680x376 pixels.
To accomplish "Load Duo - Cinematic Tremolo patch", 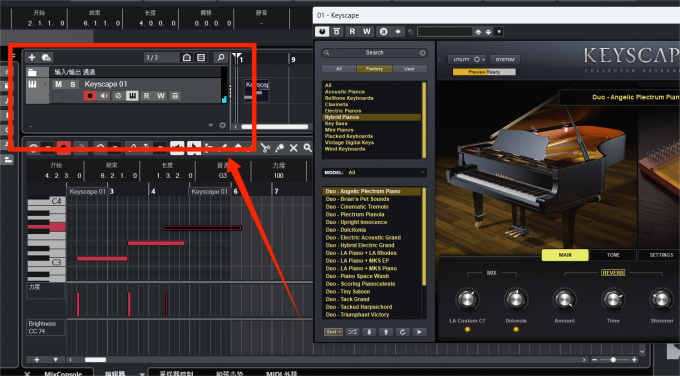I will pos(357,206).
